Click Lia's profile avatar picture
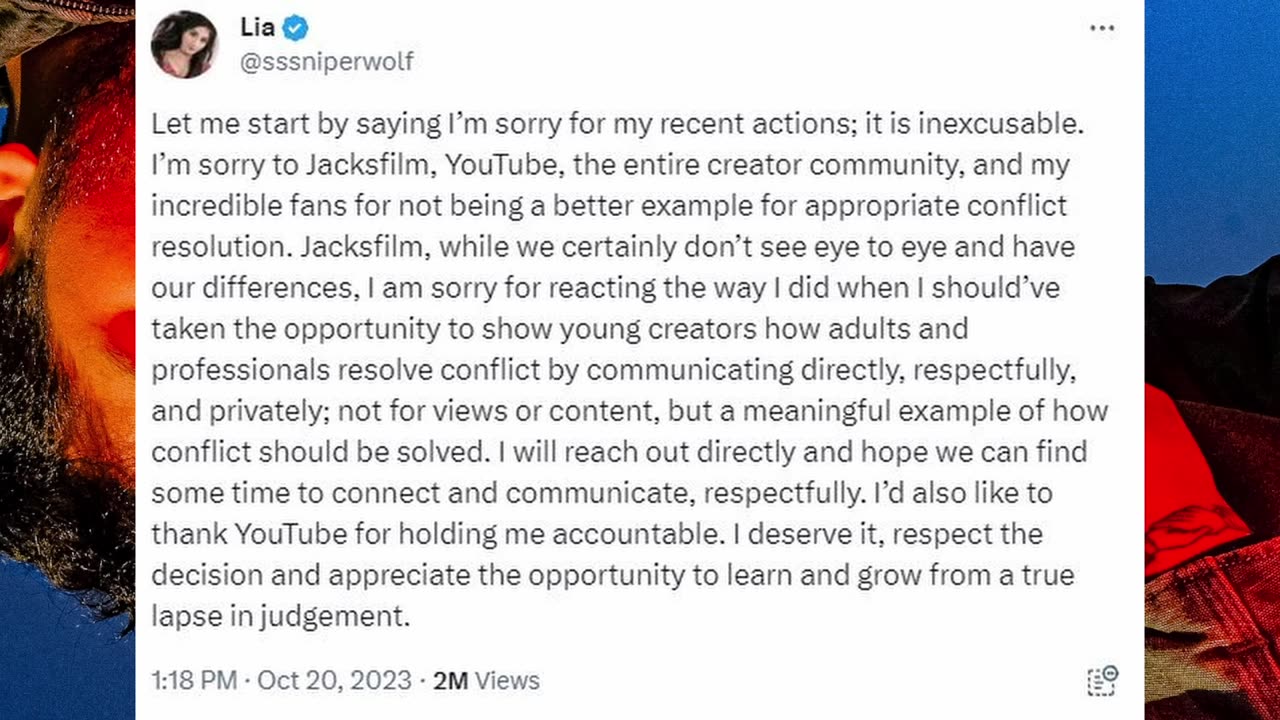1280x720 pixels. click(184, 45)
